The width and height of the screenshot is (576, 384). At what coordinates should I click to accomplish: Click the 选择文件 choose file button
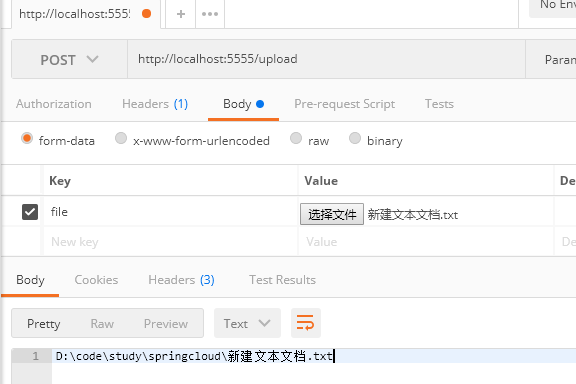pos(332,214)
